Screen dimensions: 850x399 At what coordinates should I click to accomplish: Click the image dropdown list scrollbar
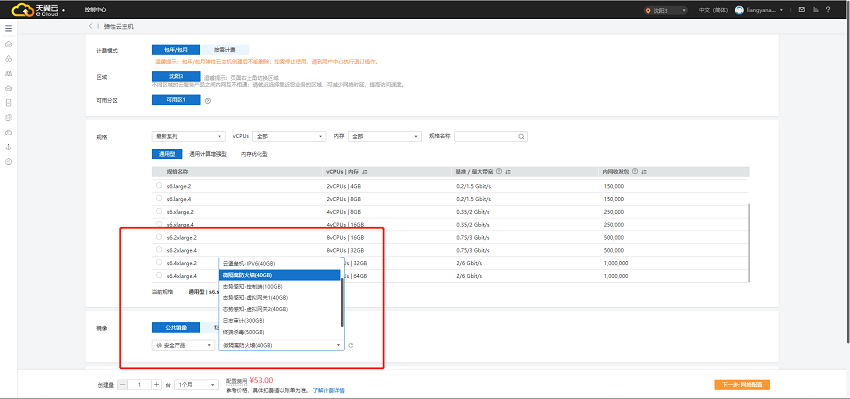(x=342, y=303)
